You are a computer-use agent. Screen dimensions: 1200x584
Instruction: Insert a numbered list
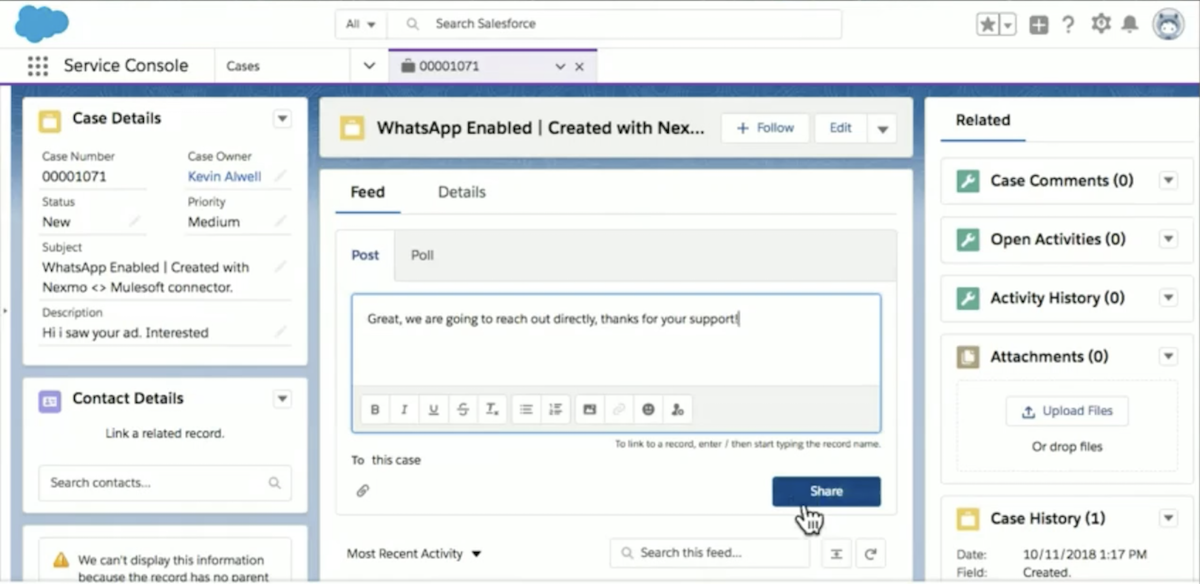pos(555,409)
